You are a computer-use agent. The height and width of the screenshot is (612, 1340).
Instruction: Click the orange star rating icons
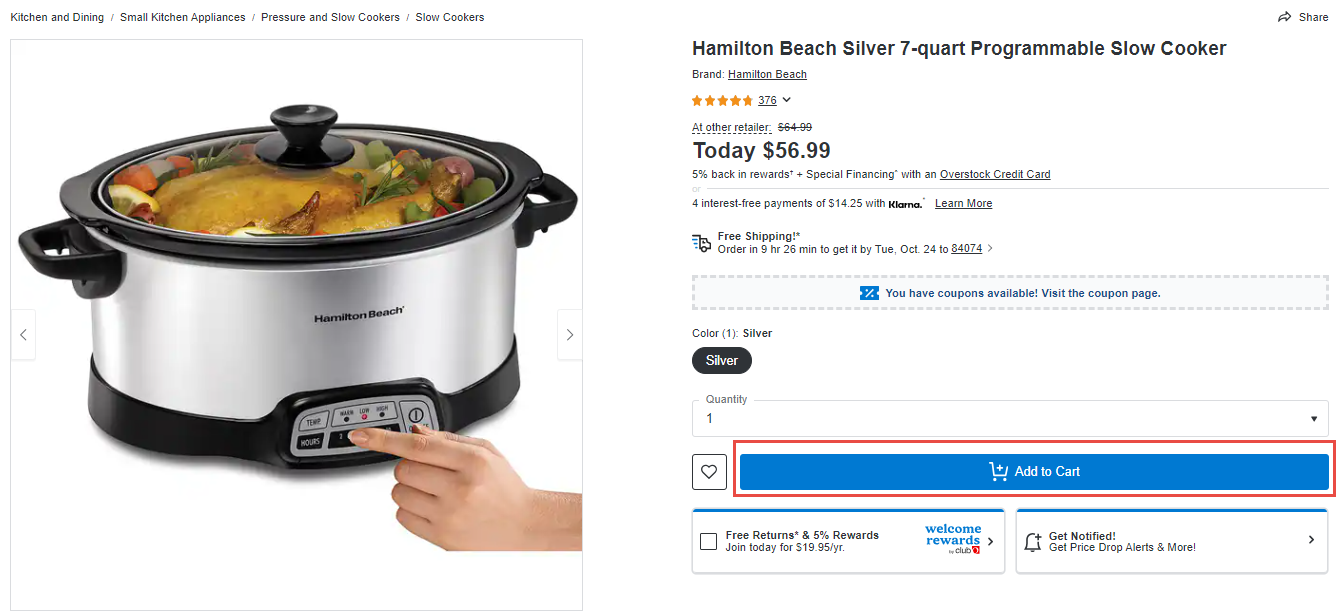point(722,100)
